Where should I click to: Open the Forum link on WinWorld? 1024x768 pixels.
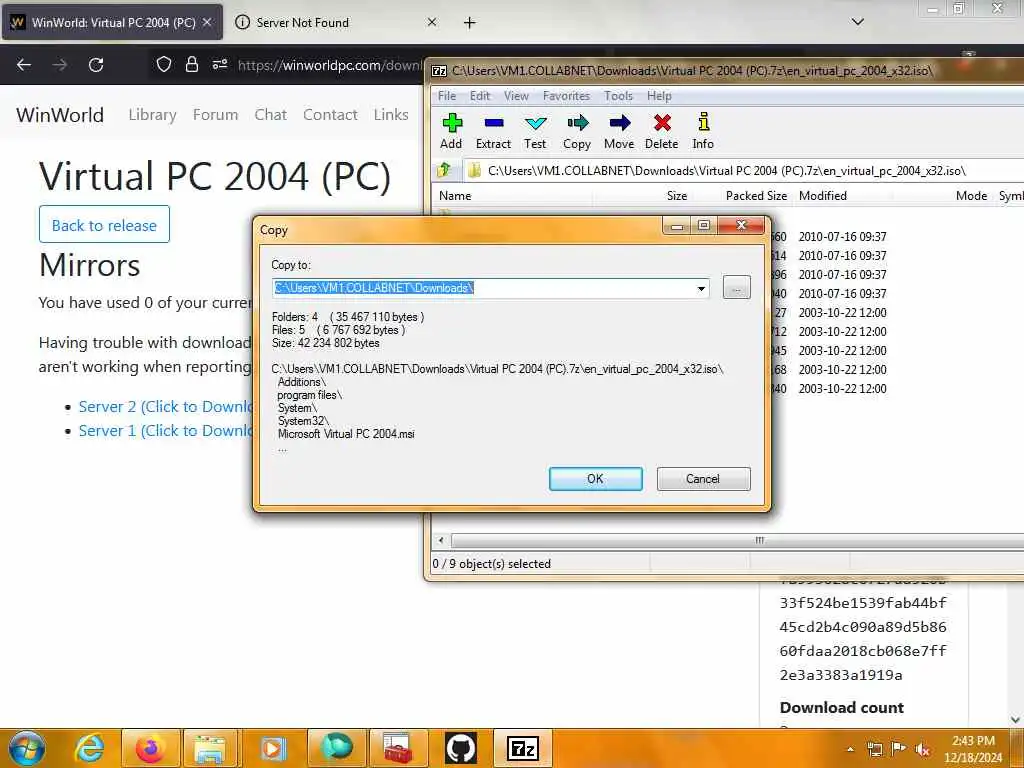tap(216, 115)
